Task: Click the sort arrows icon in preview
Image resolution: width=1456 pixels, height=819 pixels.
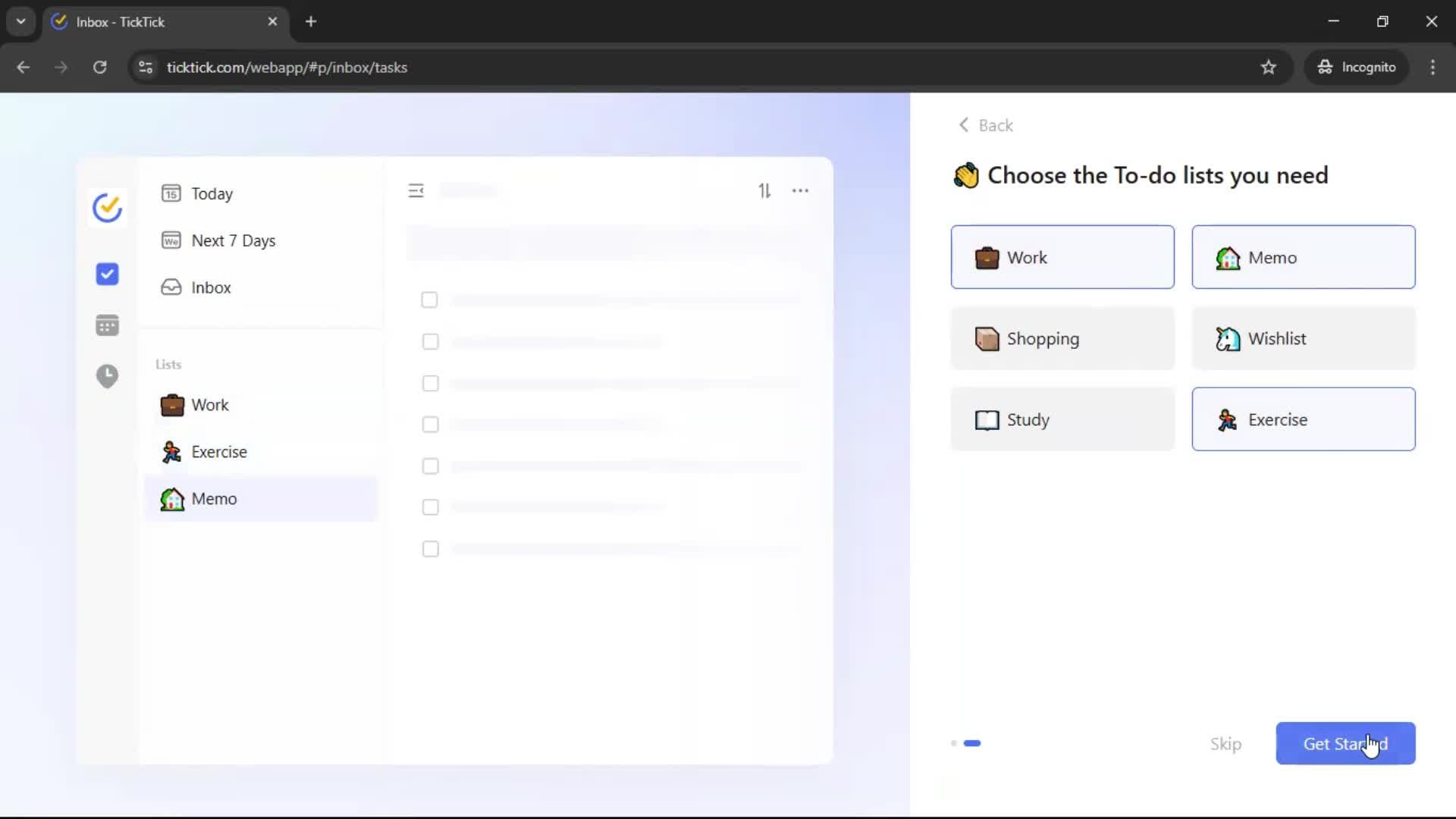Action: [x=764, y=191]
